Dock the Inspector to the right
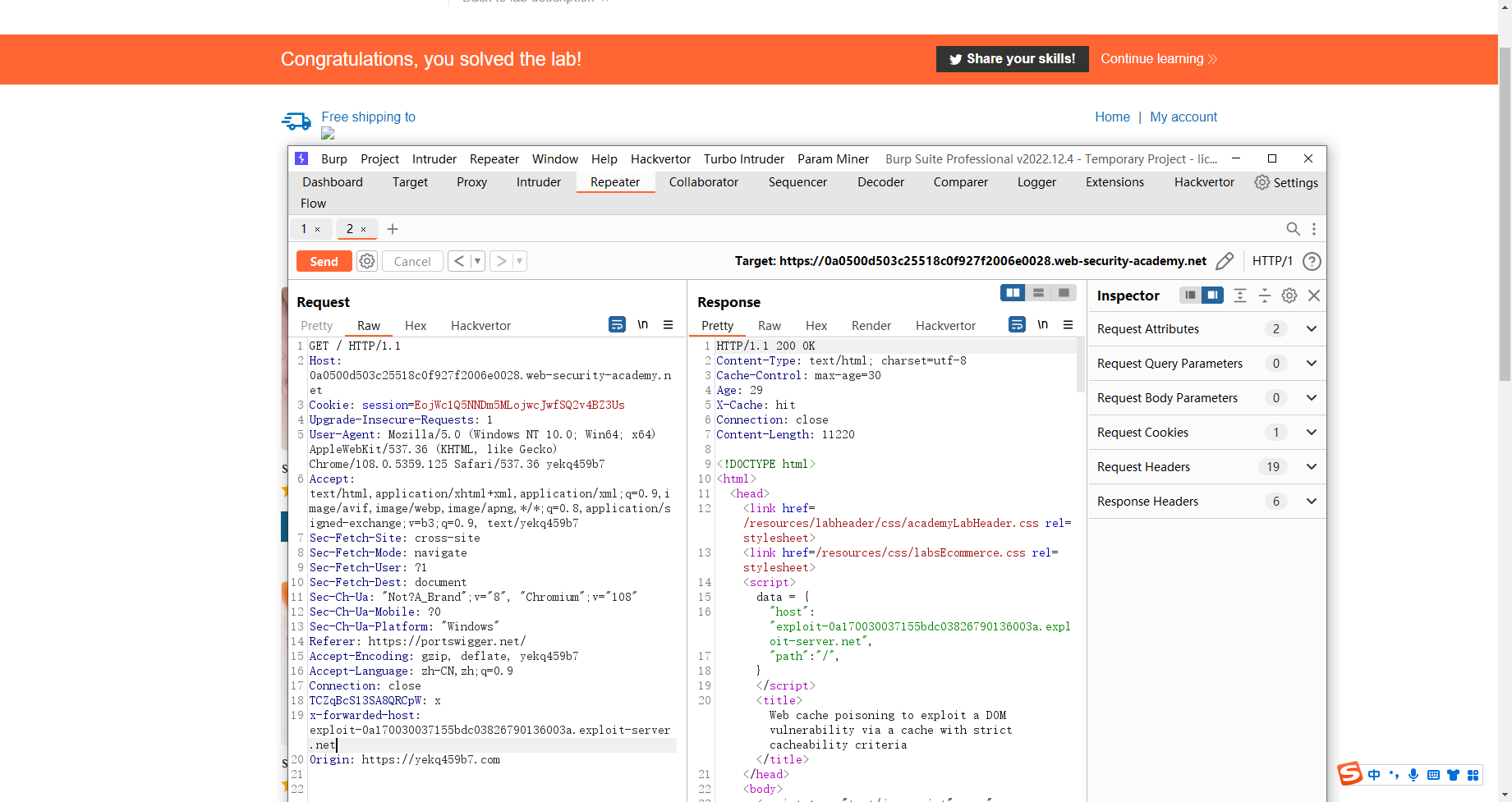Viewport: 1512px width, 802px height. click(x=1212, y=296)
